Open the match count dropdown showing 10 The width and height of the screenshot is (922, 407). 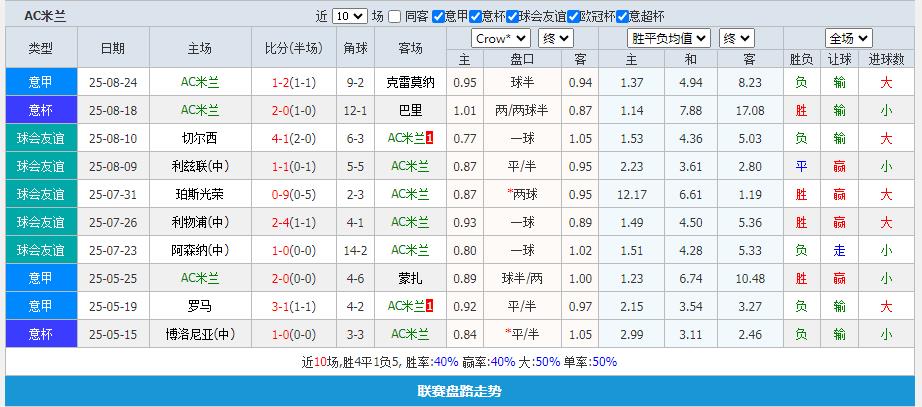[x=349, y=16]
